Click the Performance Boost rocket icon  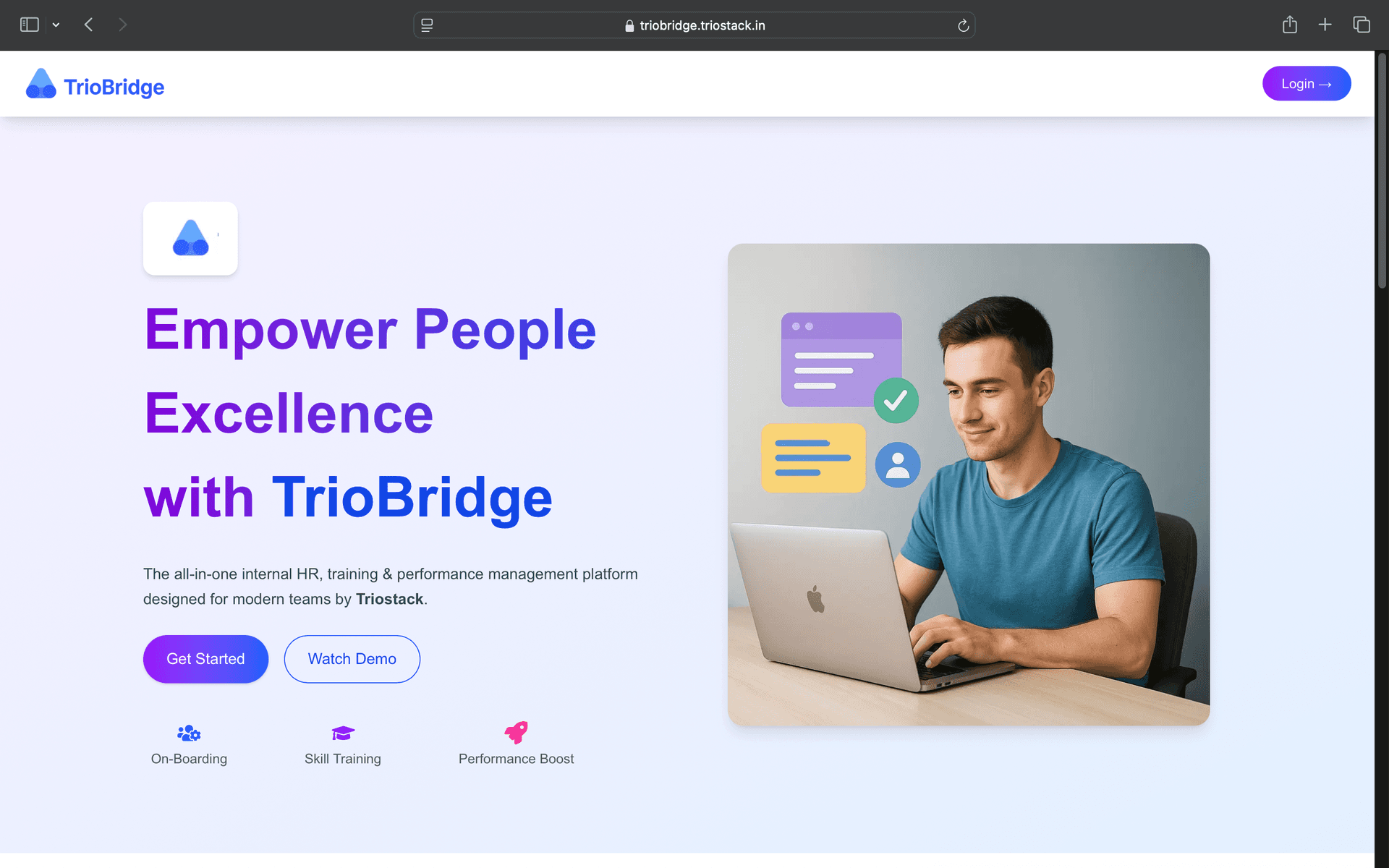(x=516, y=733)
